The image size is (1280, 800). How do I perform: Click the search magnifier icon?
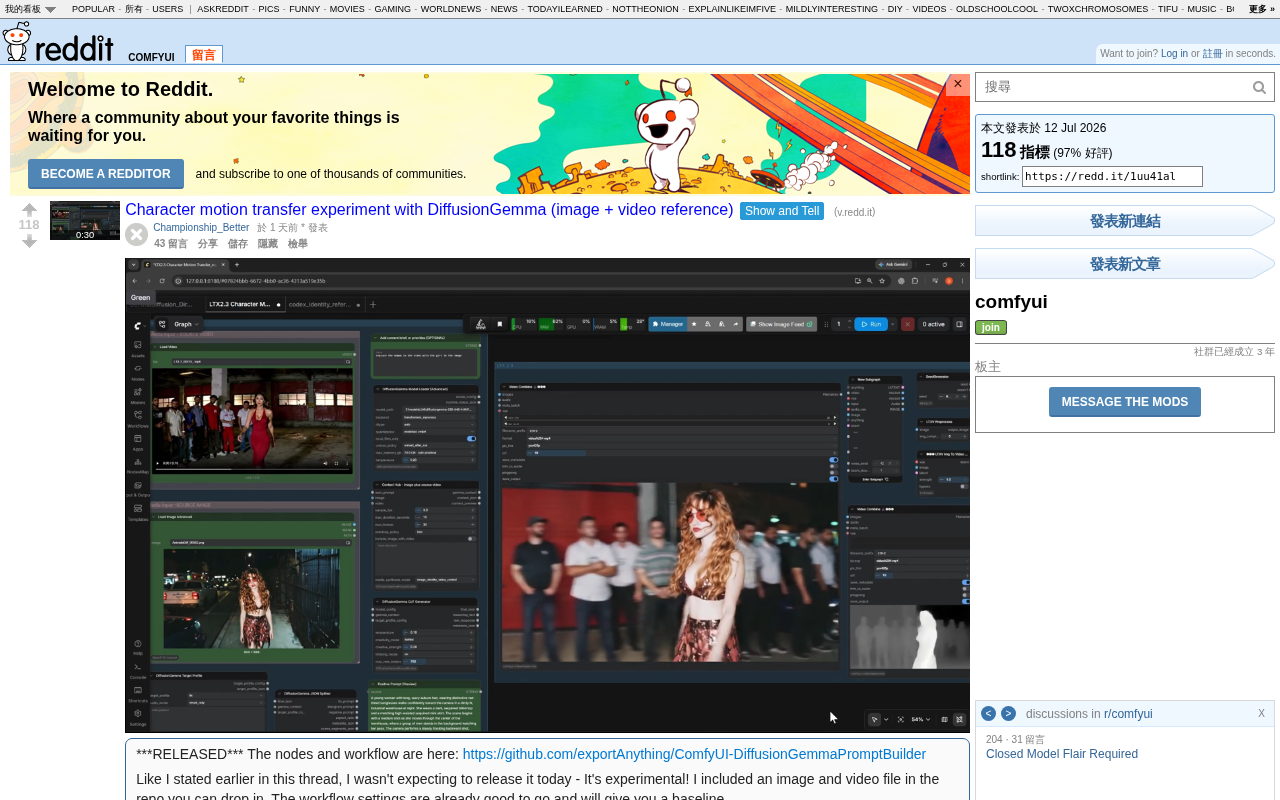click(1260, 88)
